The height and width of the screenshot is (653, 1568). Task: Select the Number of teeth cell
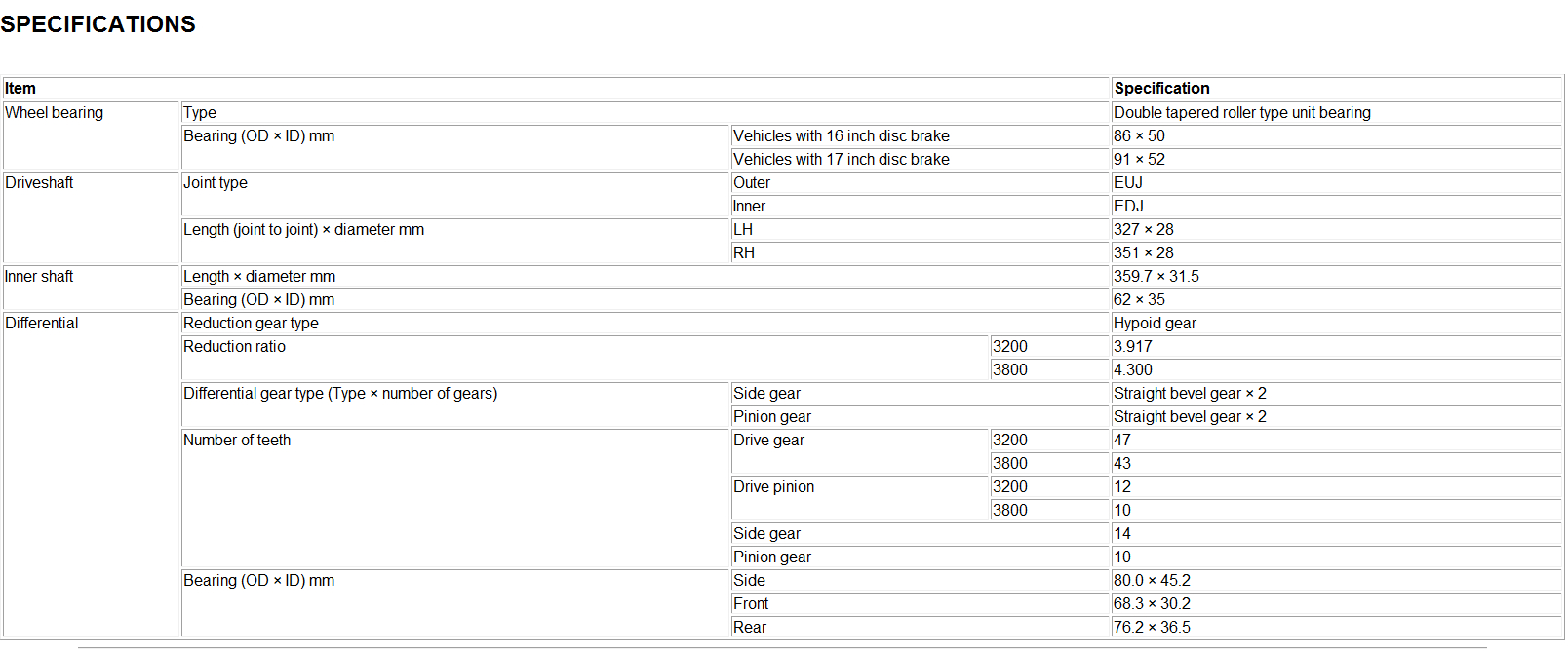coord(237,441)
